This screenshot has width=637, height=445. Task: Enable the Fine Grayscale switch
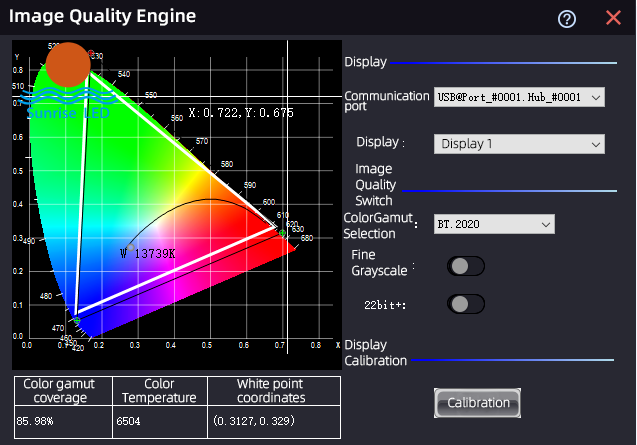(466, 266)
